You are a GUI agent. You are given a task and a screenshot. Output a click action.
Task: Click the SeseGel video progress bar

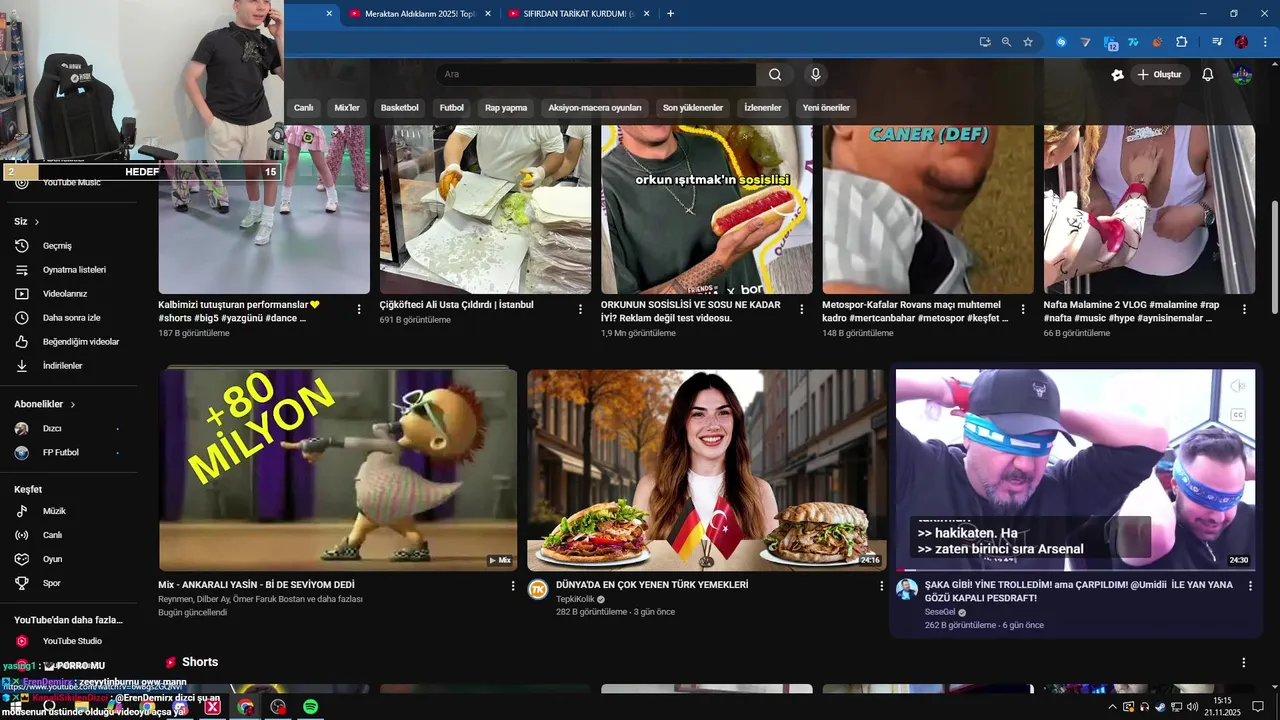click(1075, 570)
